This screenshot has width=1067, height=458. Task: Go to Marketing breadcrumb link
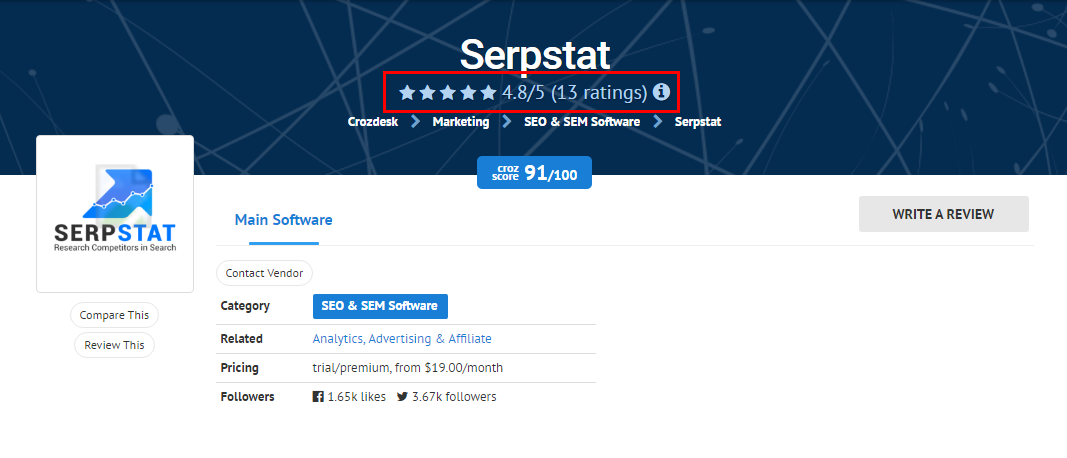[x=461, y=122]
